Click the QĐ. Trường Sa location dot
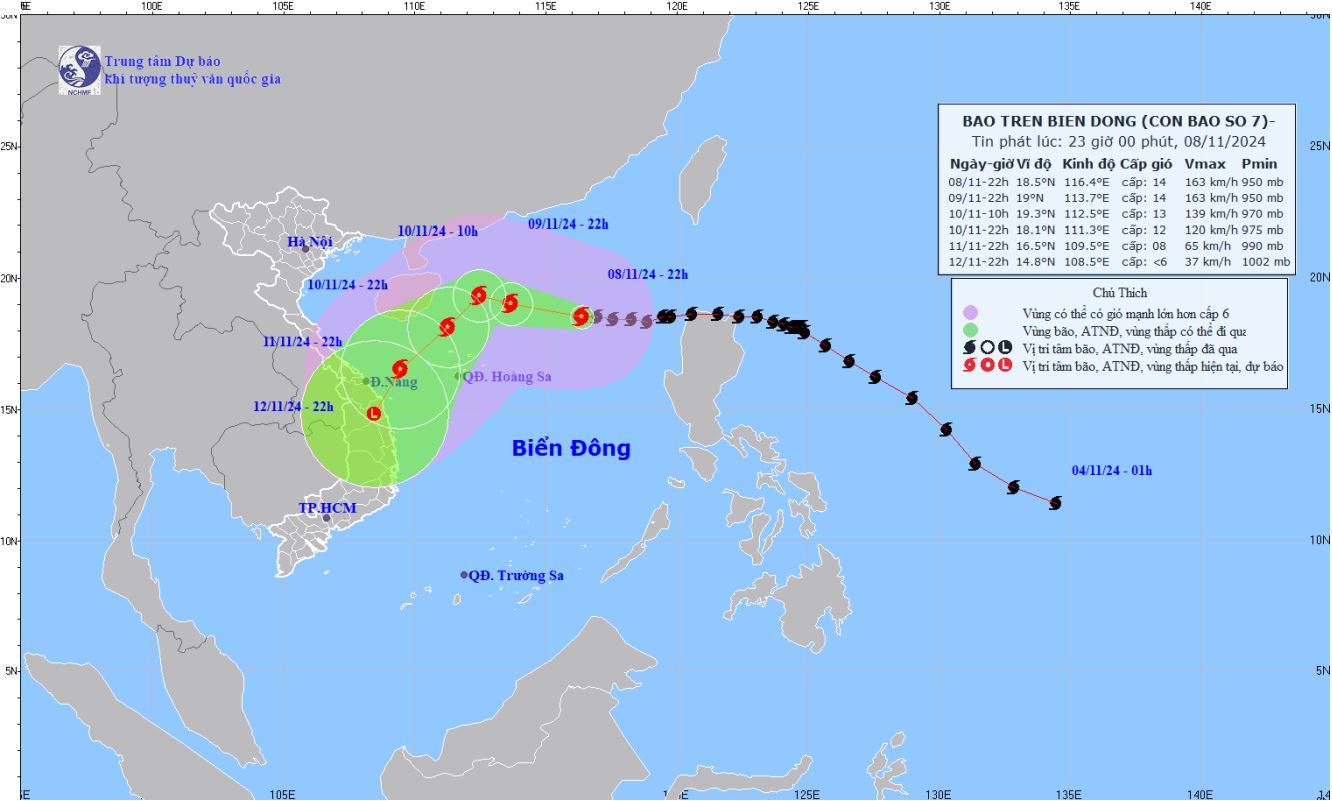The height and width of the screenshot is (801, 1332). pos(464,575)
